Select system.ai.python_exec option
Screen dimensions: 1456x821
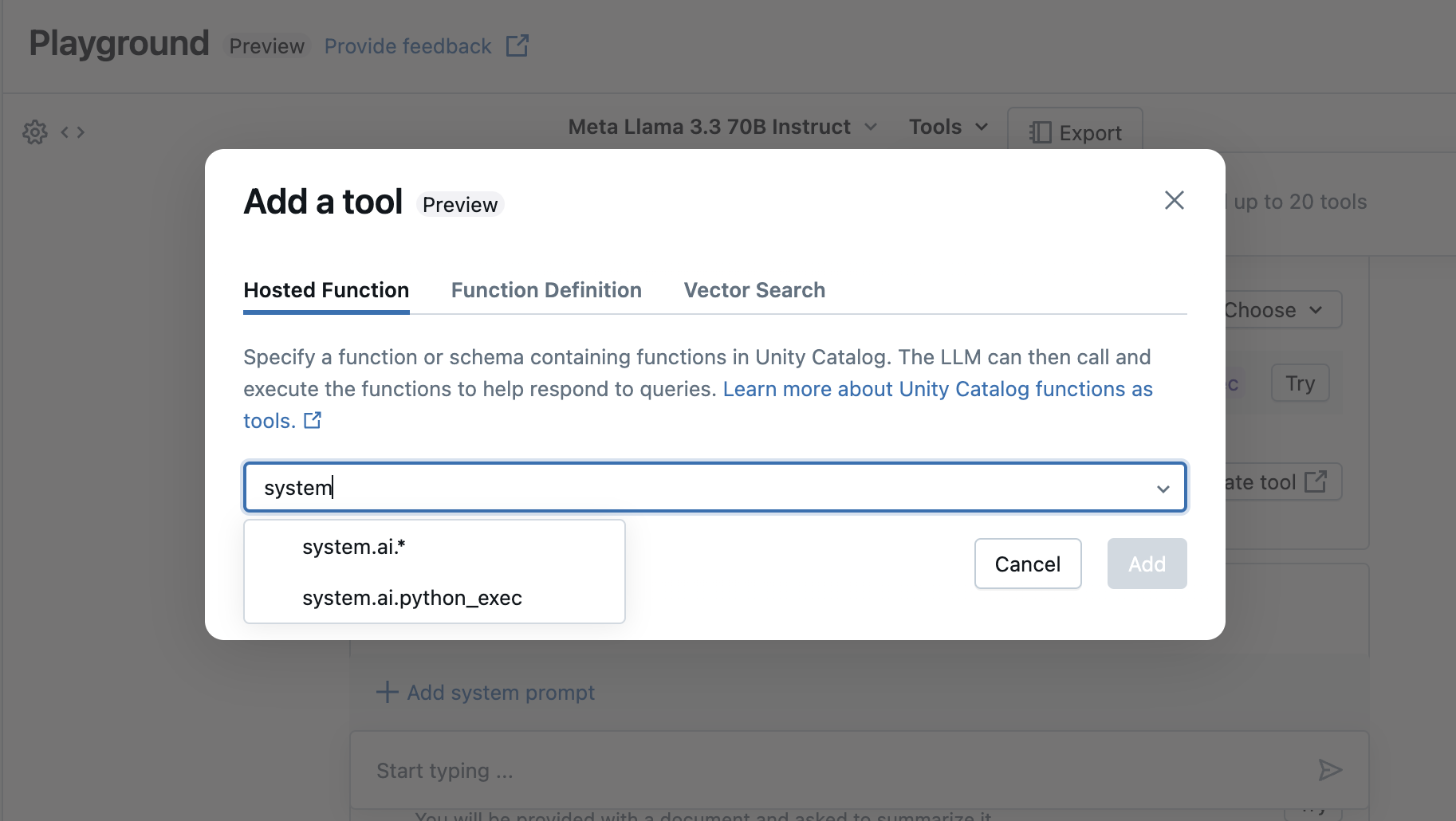(412, 598)
